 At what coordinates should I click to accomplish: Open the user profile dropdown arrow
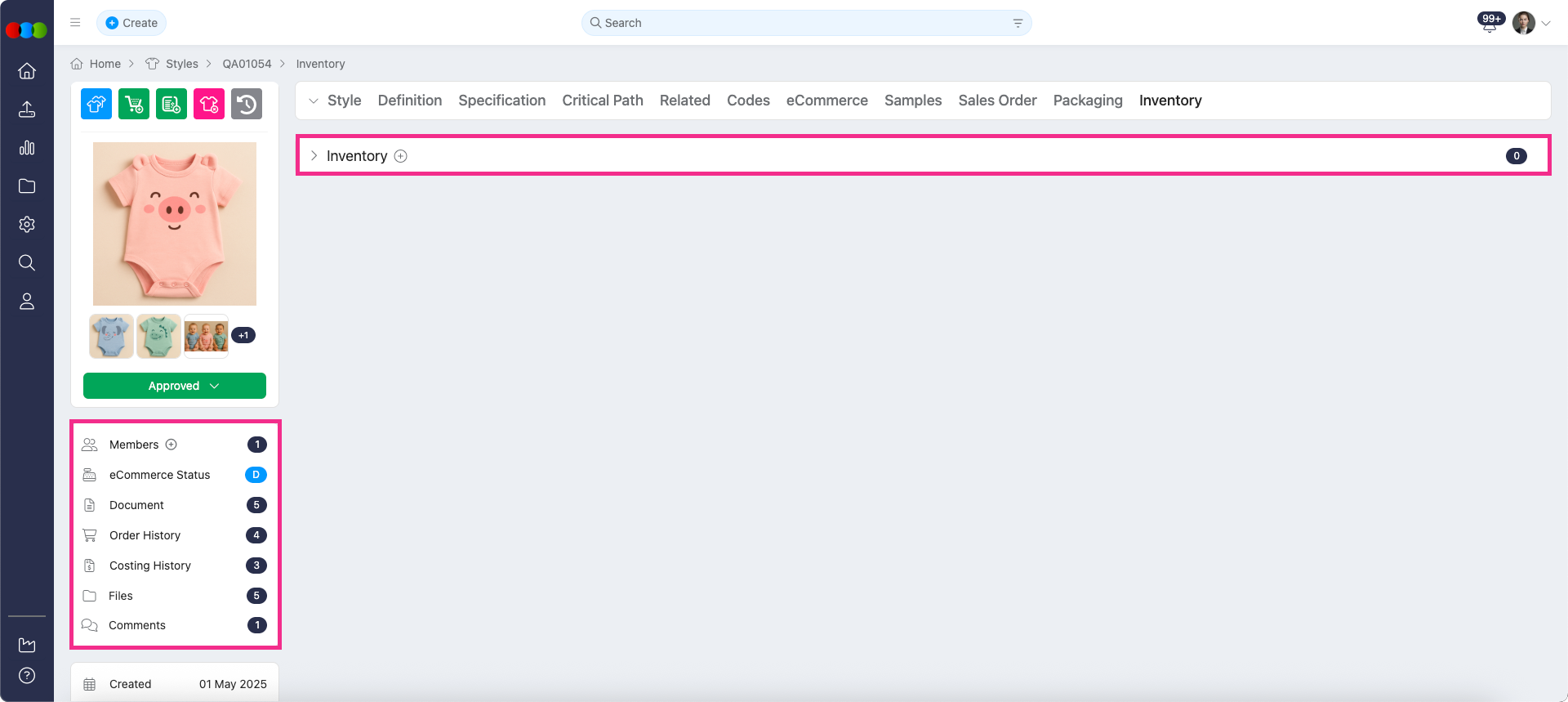pyautogui.click(x=1546, y=23)
